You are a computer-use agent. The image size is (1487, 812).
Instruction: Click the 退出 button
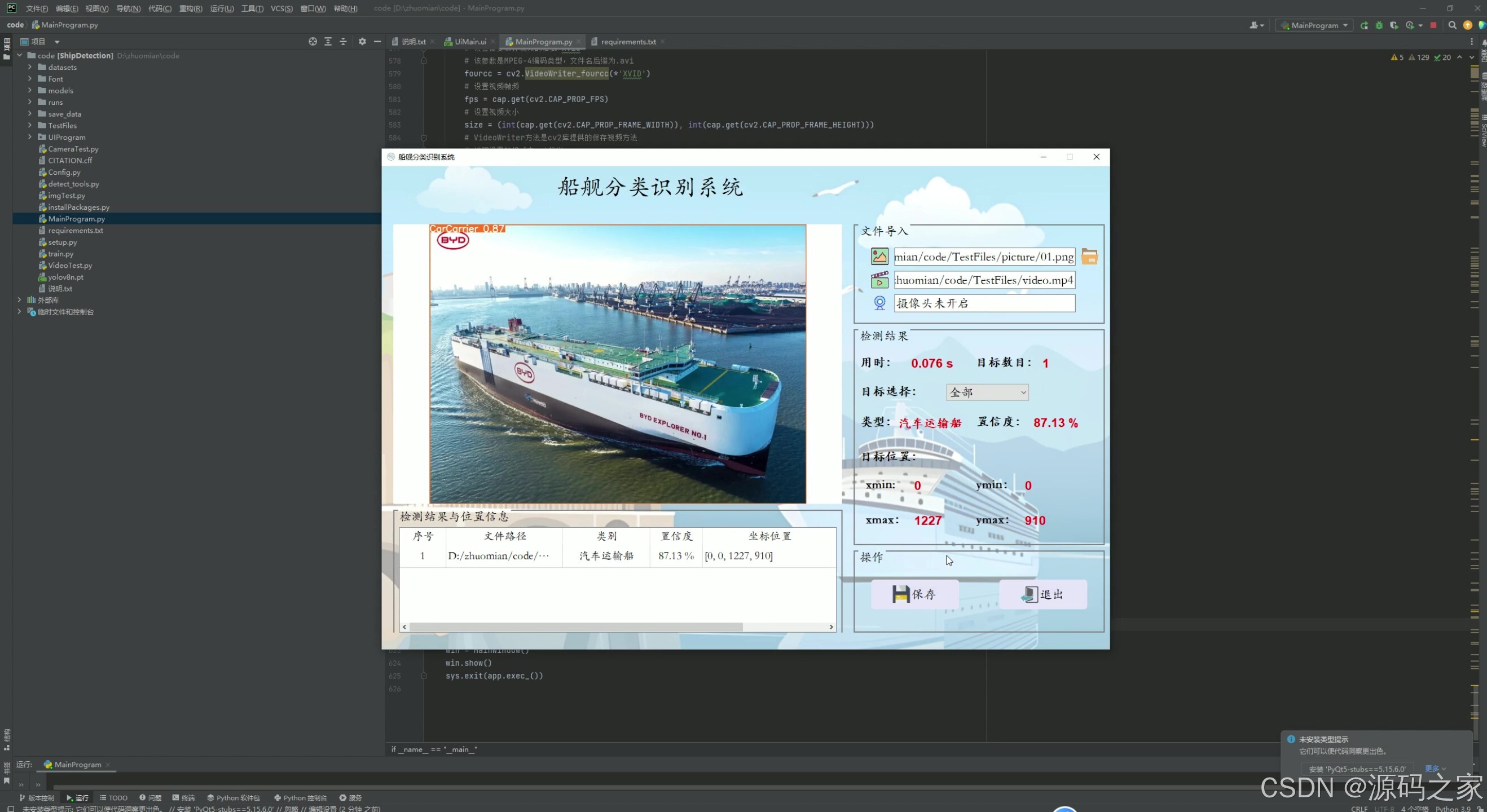(1042, 594)
